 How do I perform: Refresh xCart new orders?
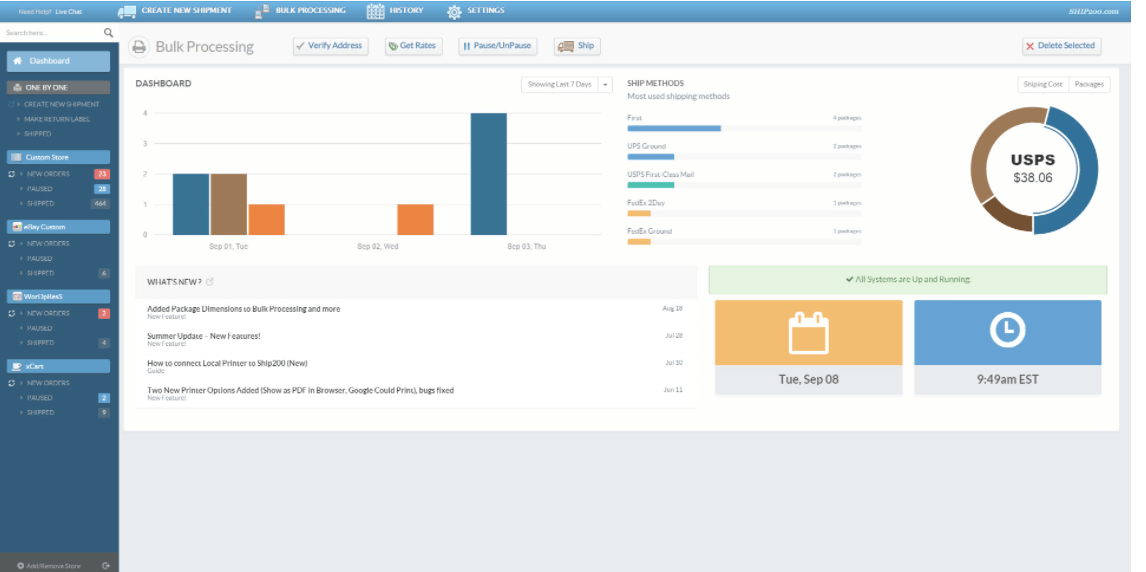coord(11,383)
